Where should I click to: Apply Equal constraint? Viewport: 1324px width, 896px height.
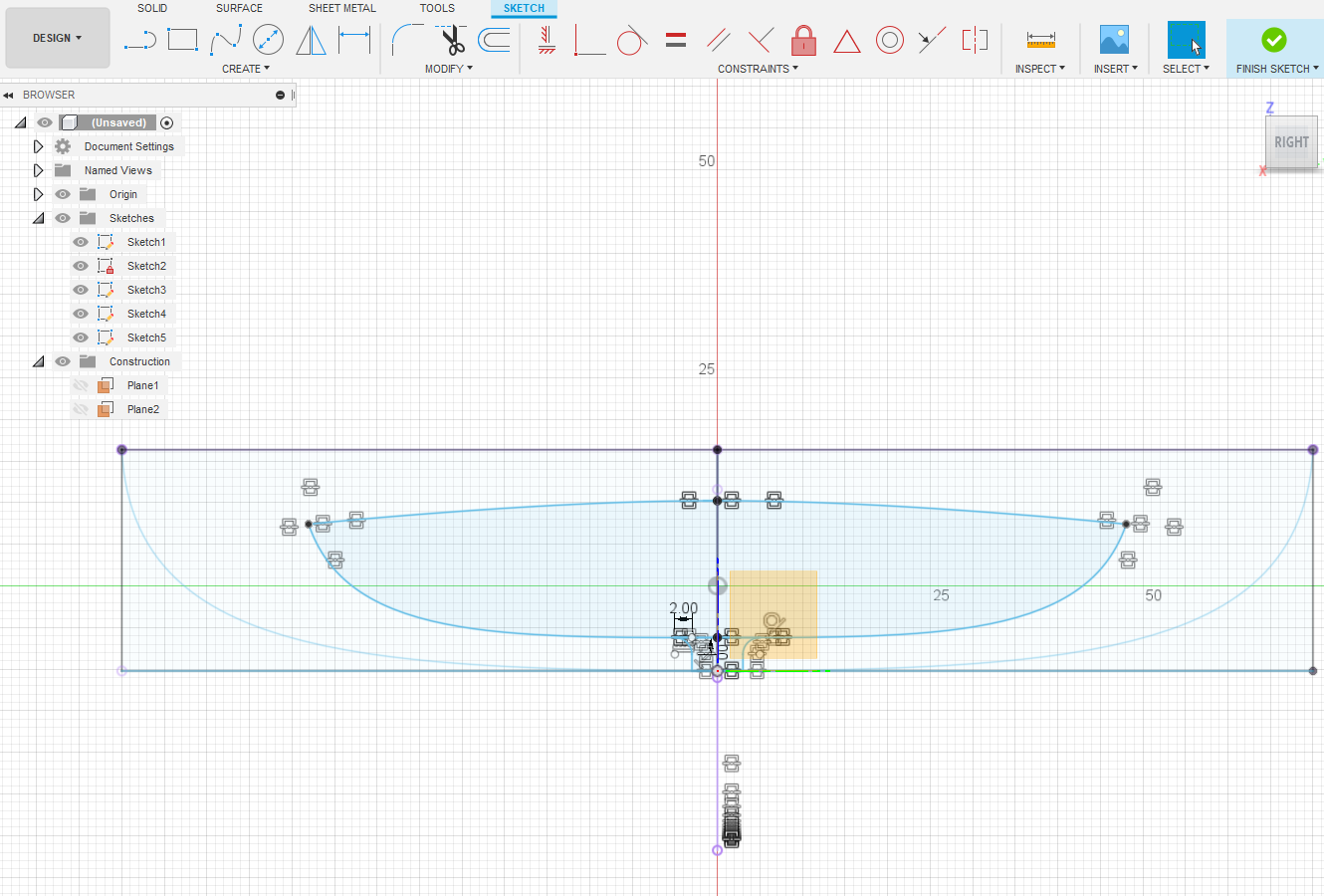[x=676, y=40]
